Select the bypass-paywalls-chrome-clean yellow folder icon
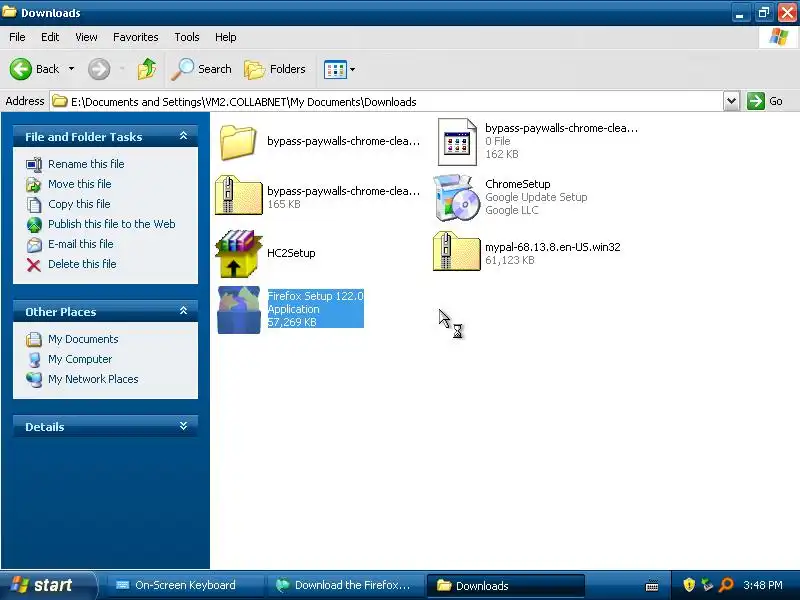 pos(238,142)
